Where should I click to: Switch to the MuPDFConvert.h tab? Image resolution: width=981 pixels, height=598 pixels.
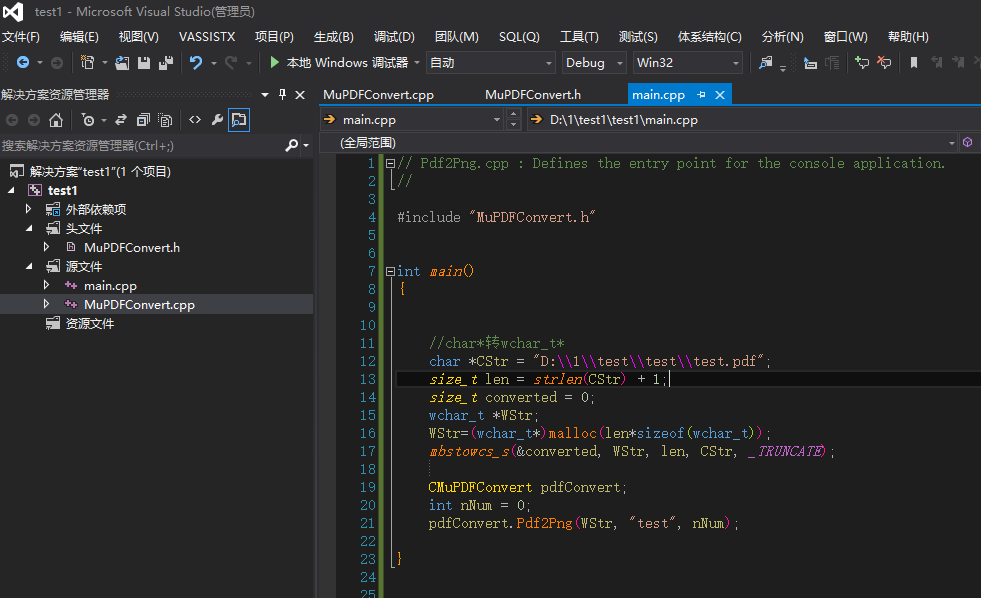532,95
